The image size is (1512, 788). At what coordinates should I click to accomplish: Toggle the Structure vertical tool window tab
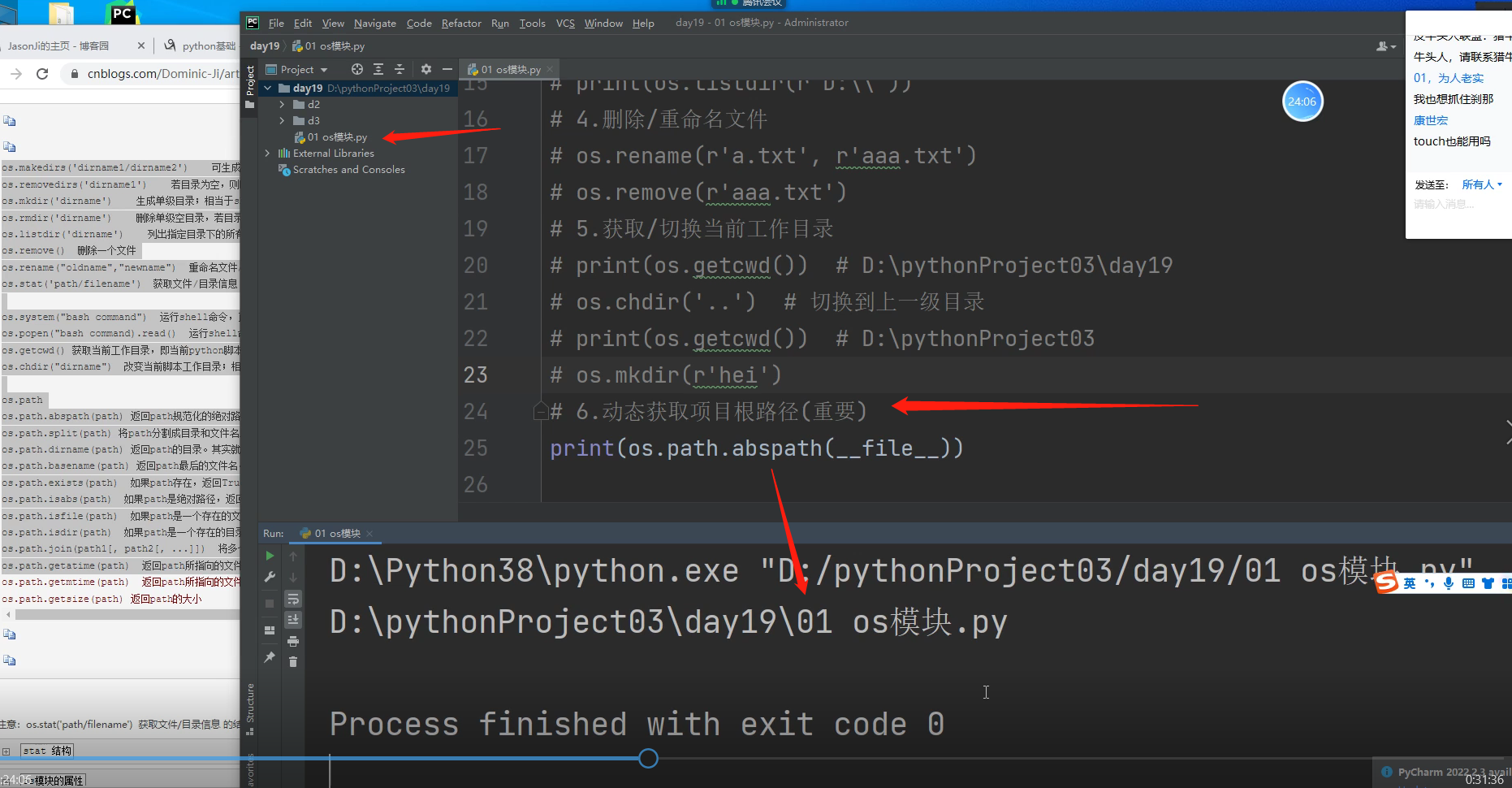(250, 709)
